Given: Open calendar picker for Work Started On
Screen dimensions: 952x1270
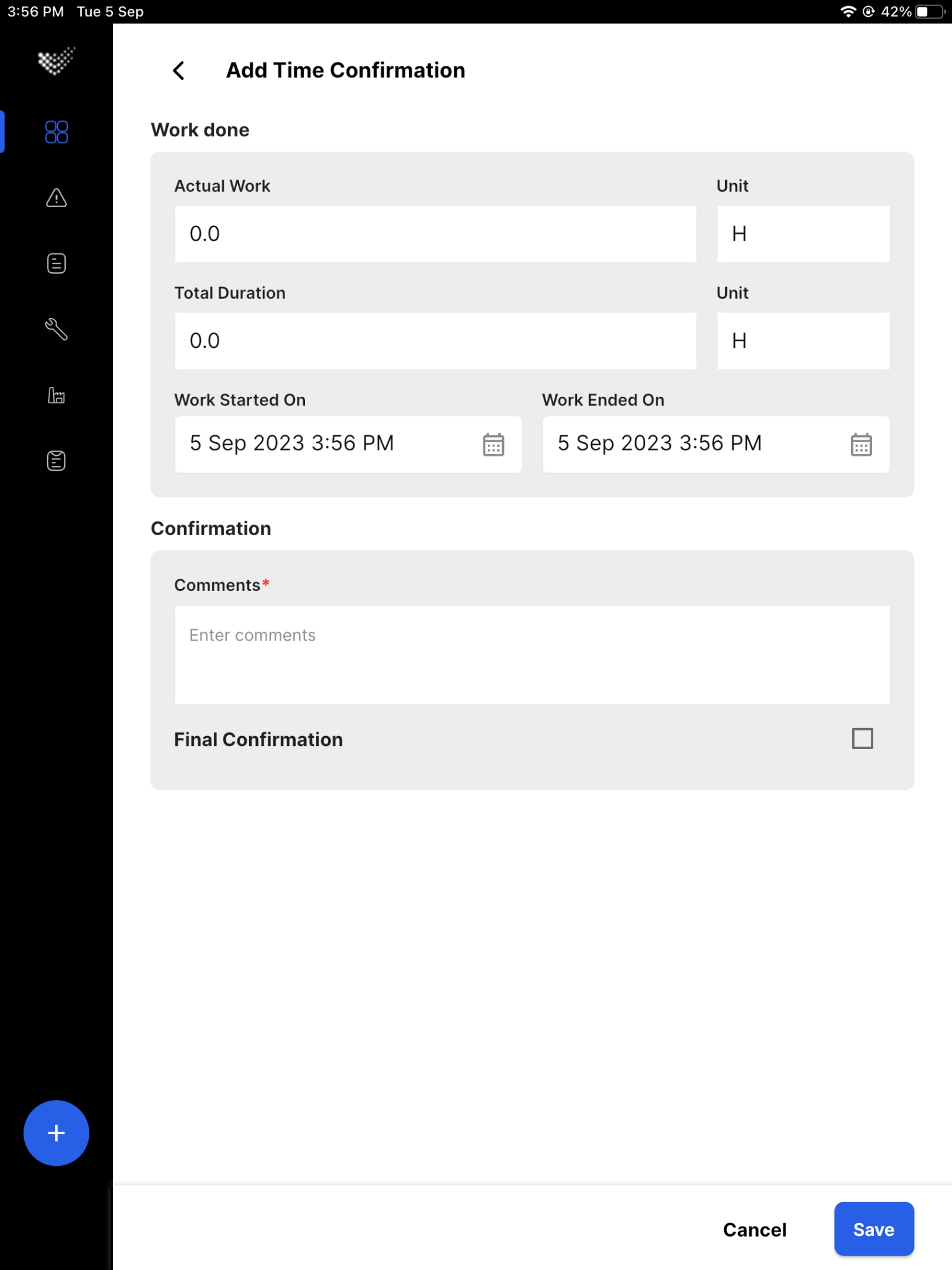Looking at the screenshot, I should 493,445.
